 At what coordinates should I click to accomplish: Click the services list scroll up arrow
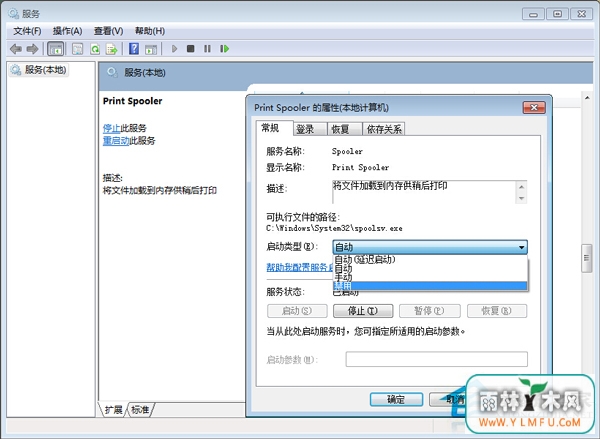pos(587,98)
